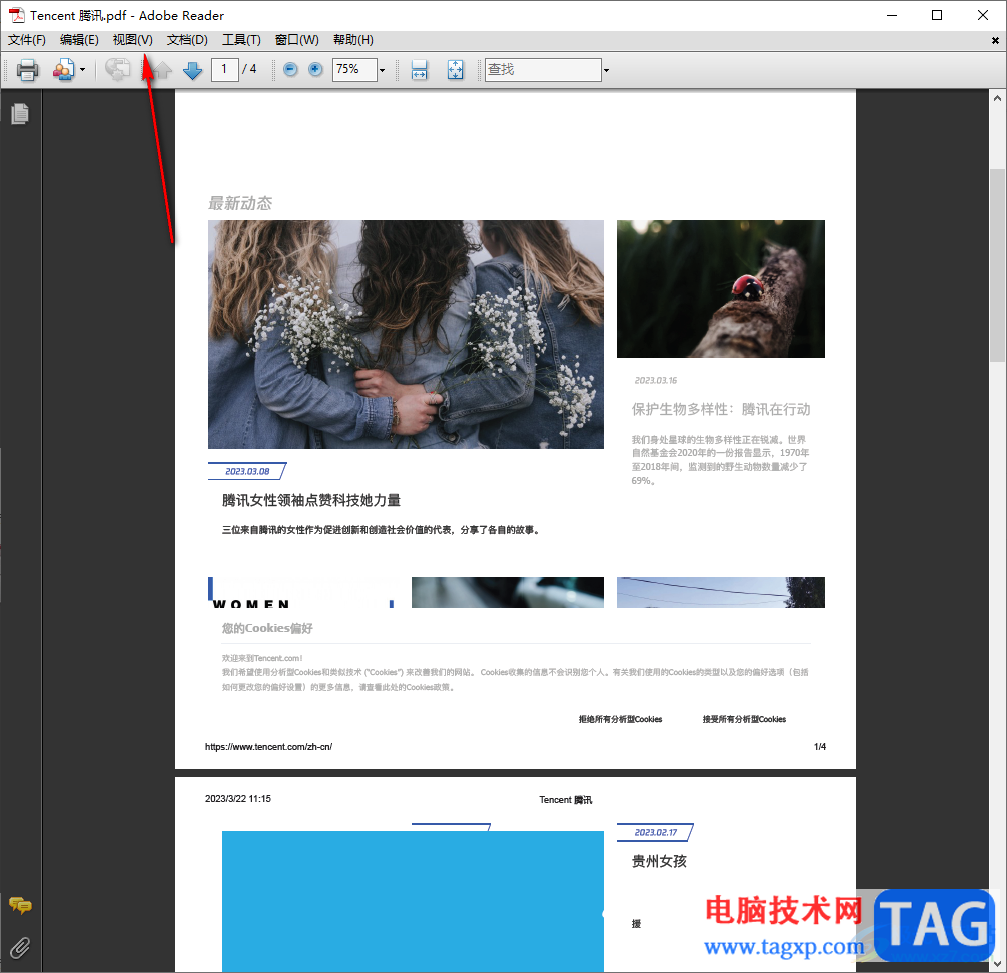The height and width of the screenshot is (973, 1007).
Task: Click the Print icon in toolbar
Action: pos(27,69)
